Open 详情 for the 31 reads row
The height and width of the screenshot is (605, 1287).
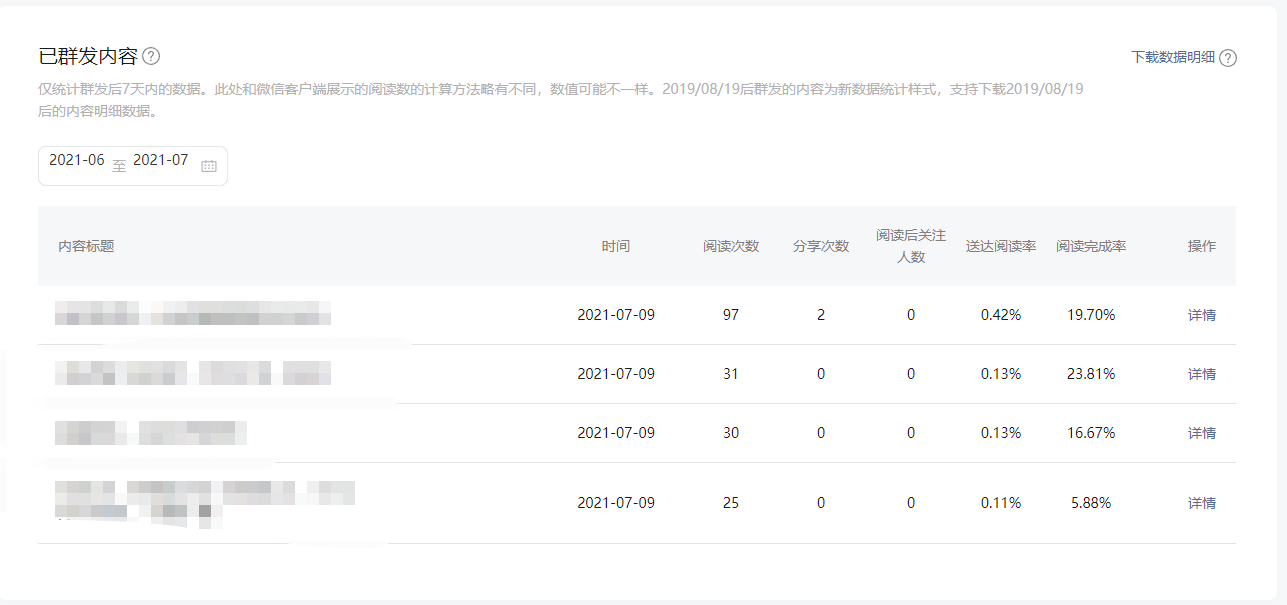[1202, 374]
